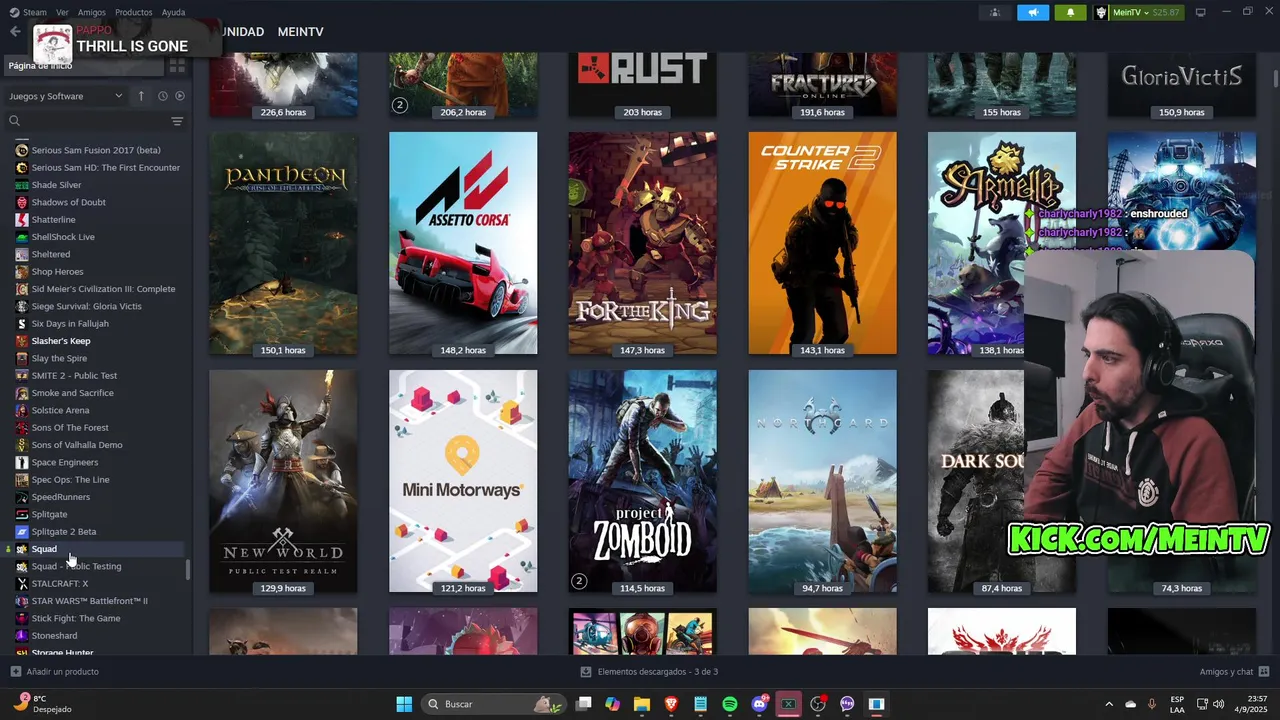Open the friends group icon in top bar

pos(994,12)
